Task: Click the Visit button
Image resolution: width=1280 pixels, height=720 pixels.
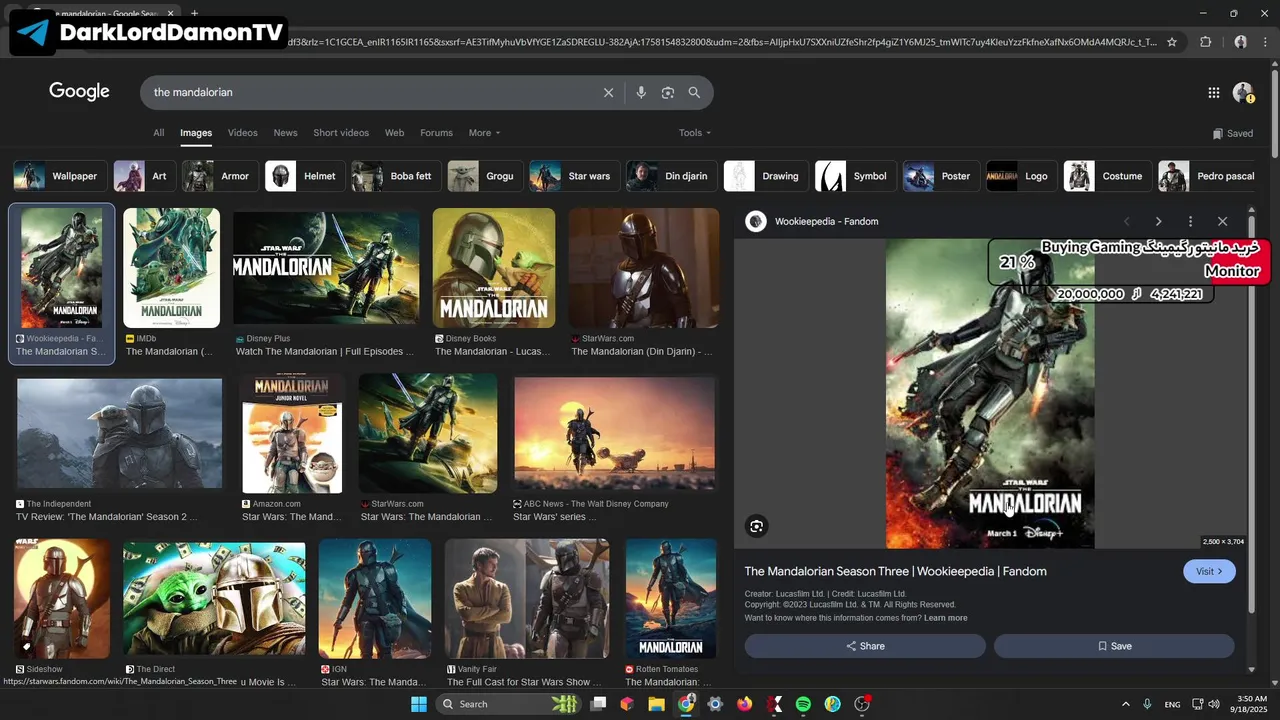Action: click(1209, 571)
